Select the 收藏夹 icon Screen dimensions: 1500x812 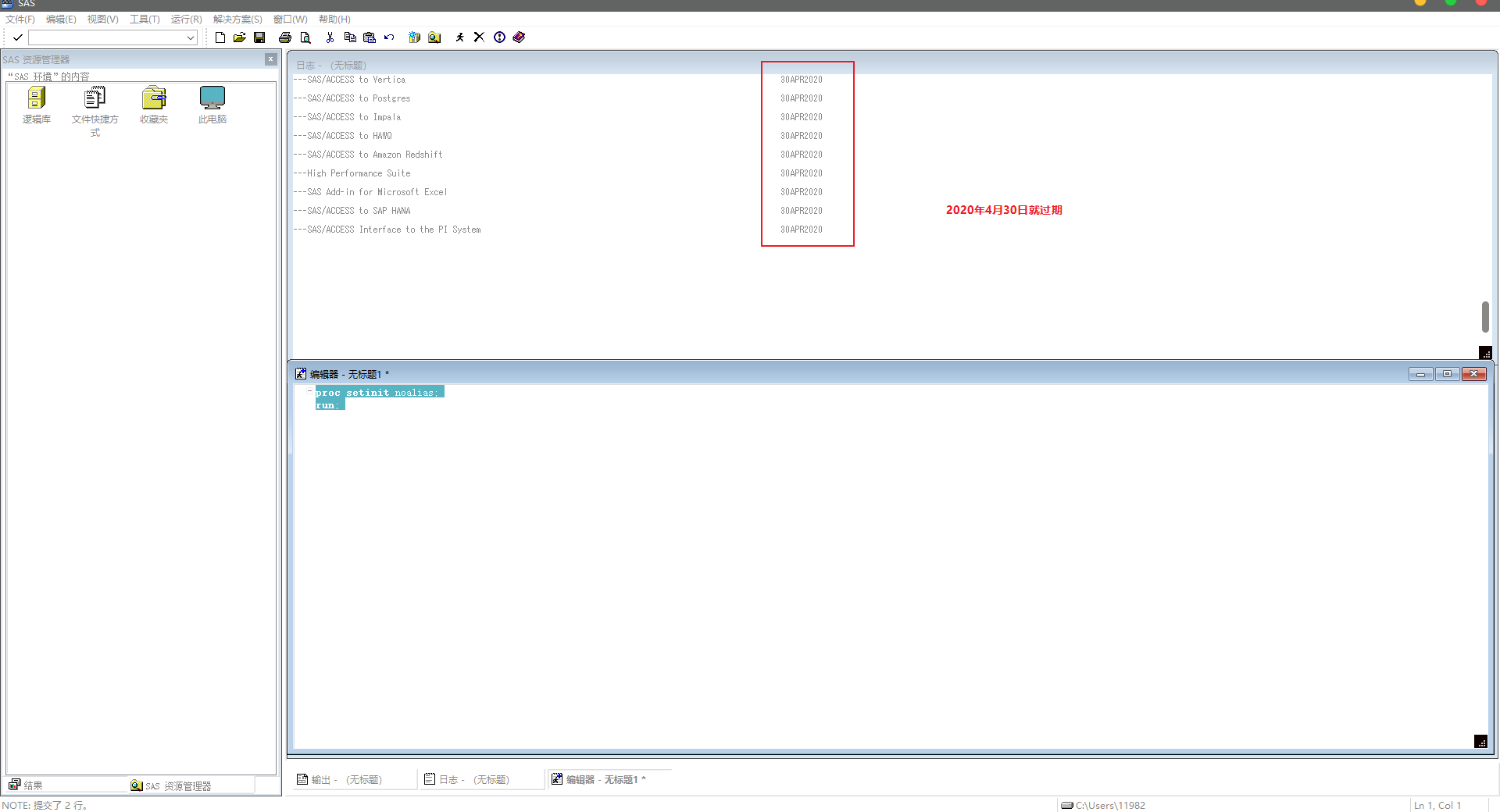coord(154,105)
